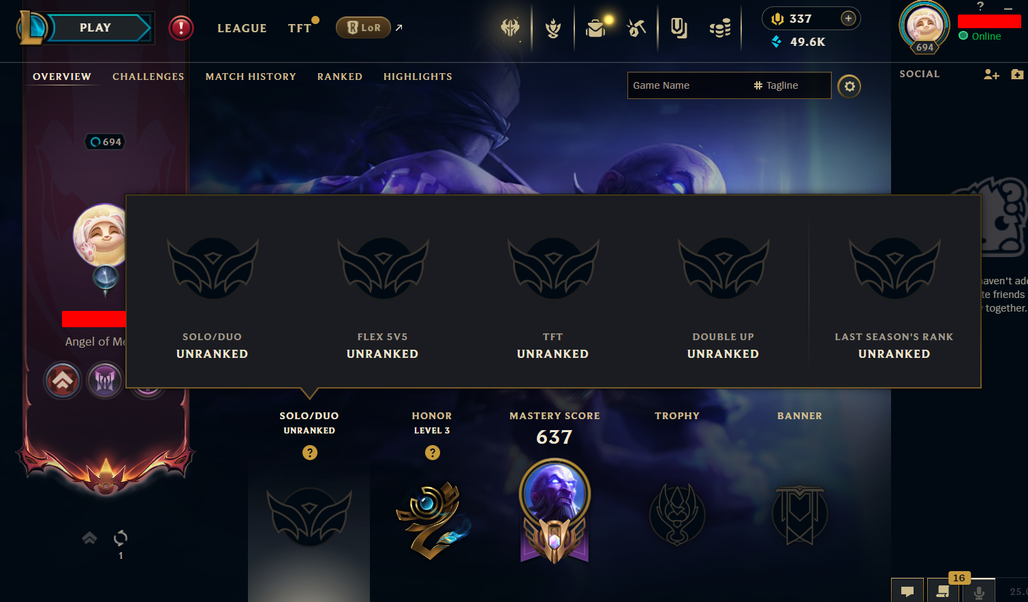This screenshot has width=1028, height=602.
Task: Open the chat bubble icon
Action: (907, 591)
